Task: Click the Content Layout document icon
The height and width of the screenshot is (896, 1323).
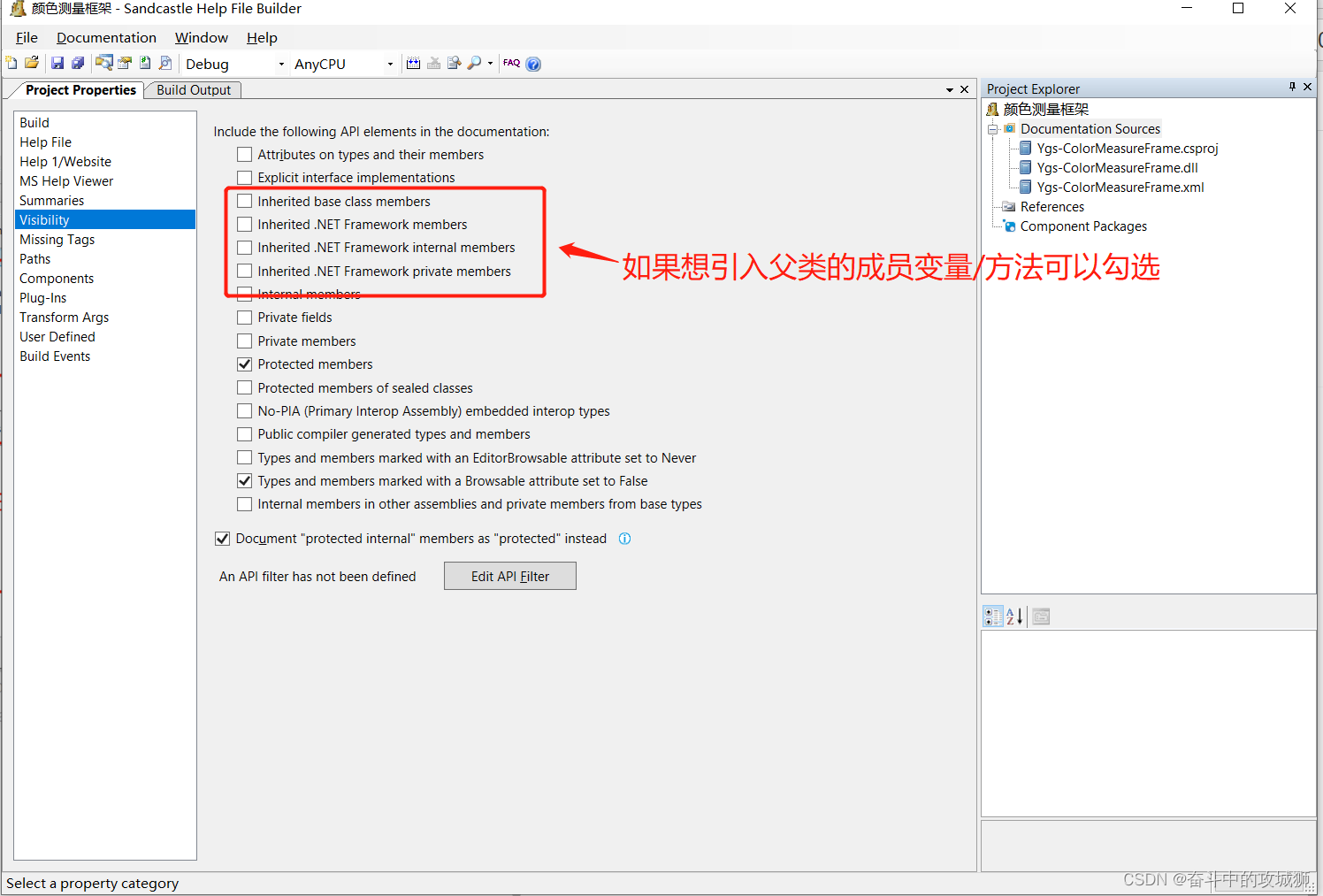Action: 145,63
